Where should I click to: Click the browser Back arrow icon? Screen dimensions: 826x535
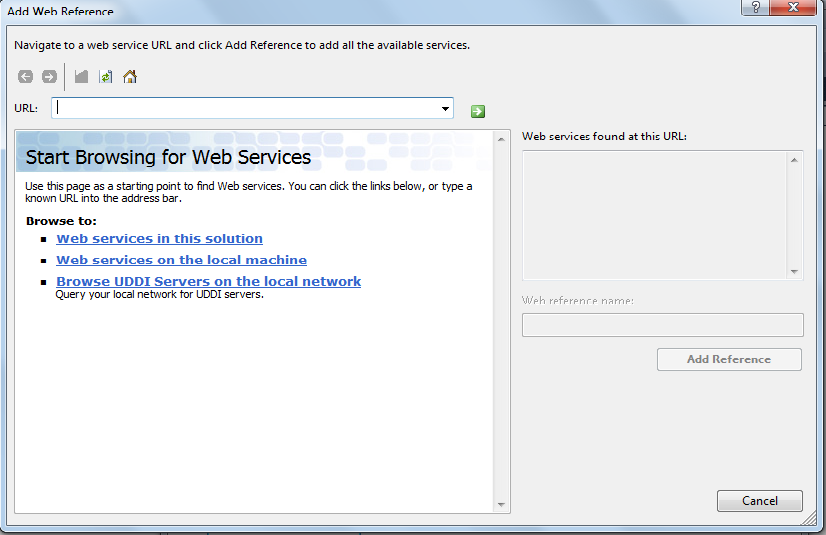point(25,77)
